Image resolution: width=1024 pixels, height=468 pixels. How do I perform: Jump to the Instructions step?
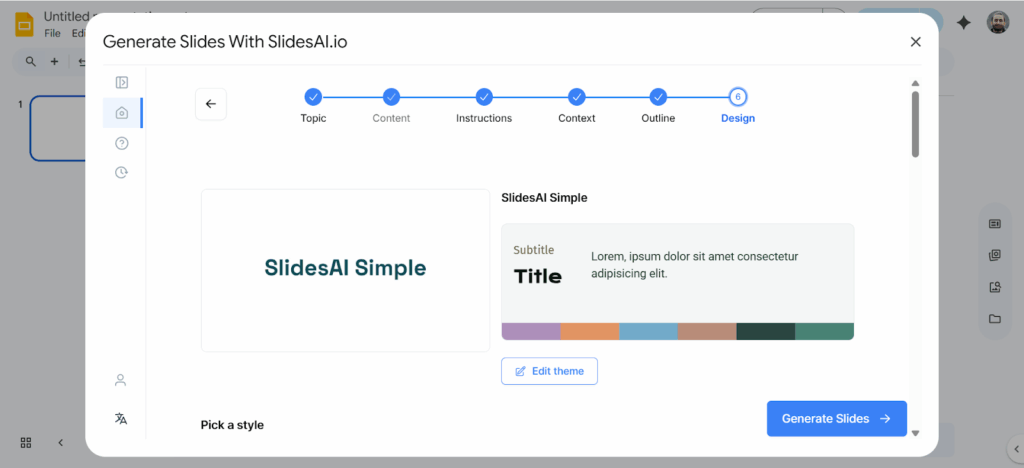(484, 97)
